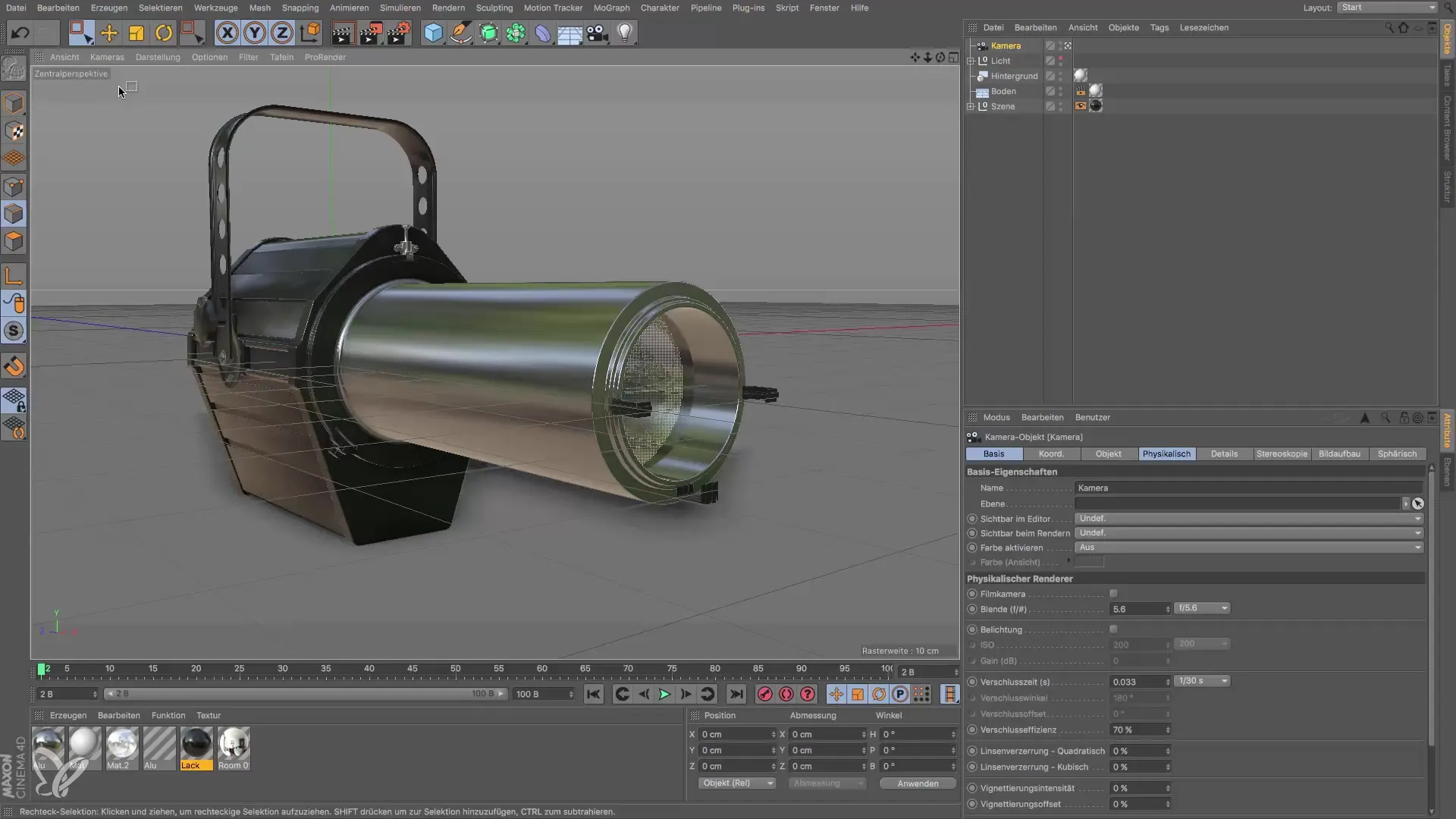Select the Rotate tool
Viewport: 1456px width, 819px height.
[164, 33]
